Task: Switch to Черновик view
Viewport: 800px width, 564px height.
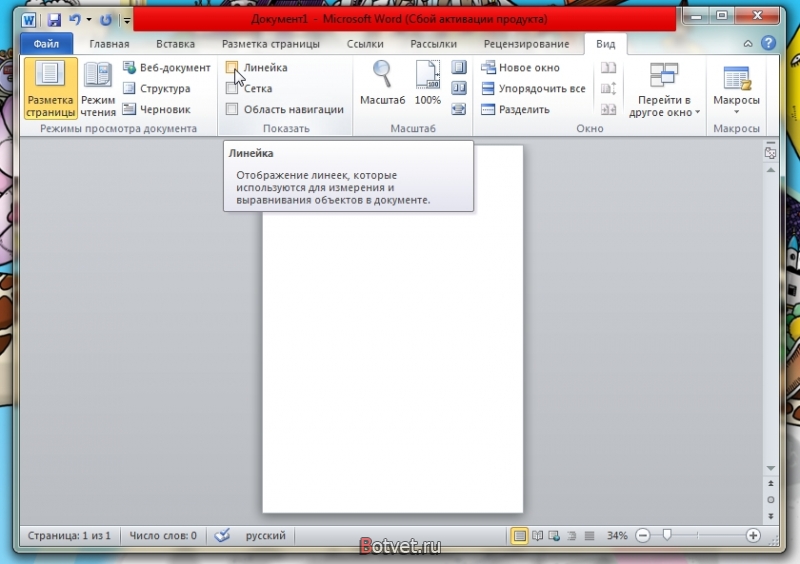Action: [x=157, y=109]
